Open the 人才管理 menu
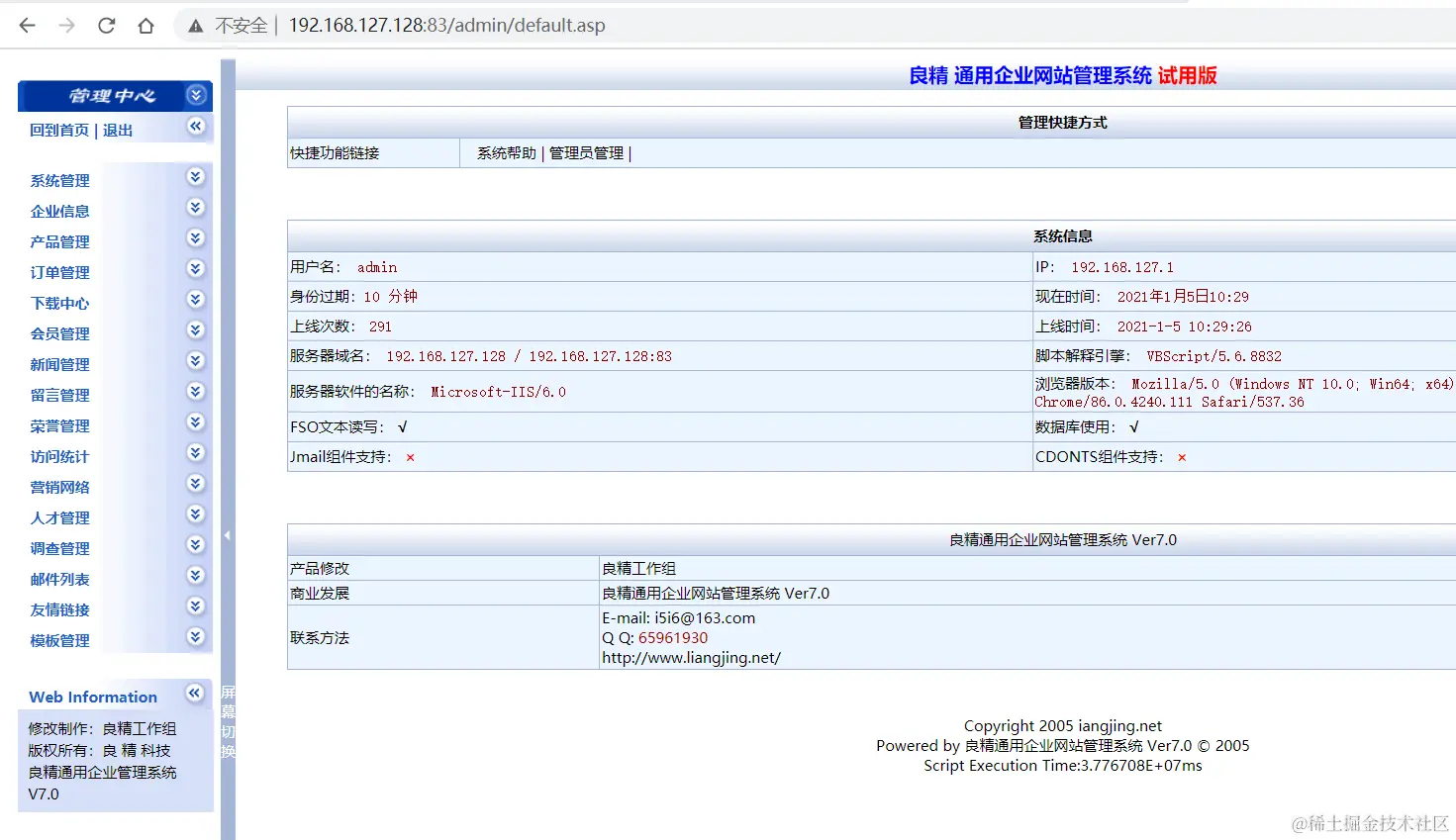Image resolution: width=1456 pixels, height=840 pixels. [59, 518]
